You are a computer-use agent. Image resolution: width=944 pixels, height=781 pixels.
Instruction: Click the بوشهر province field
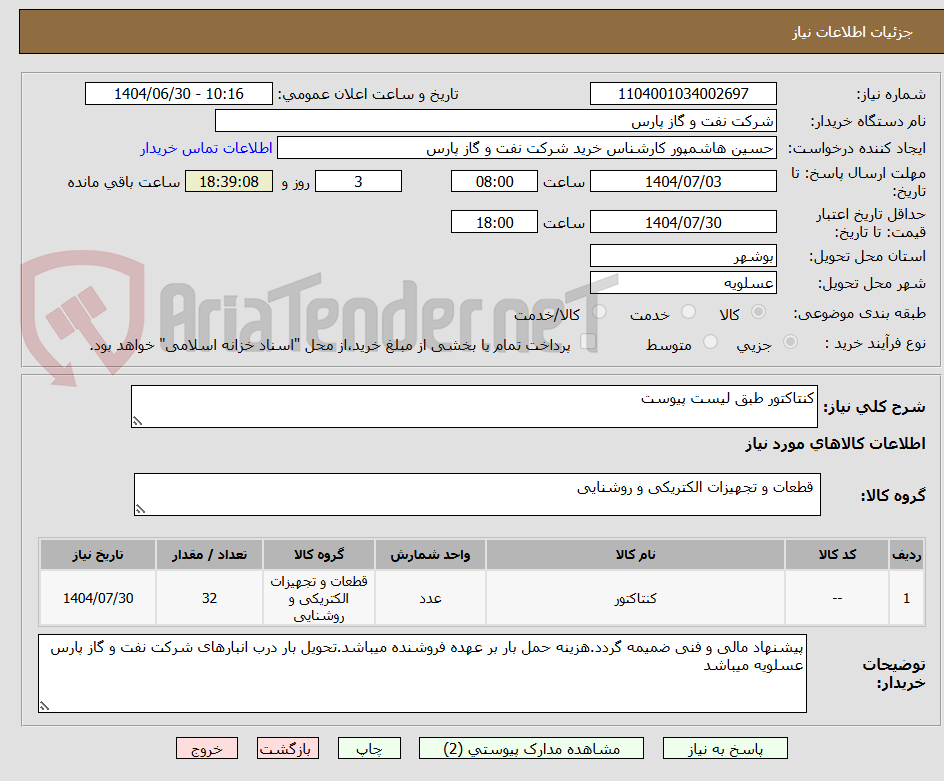click(683, 256)
